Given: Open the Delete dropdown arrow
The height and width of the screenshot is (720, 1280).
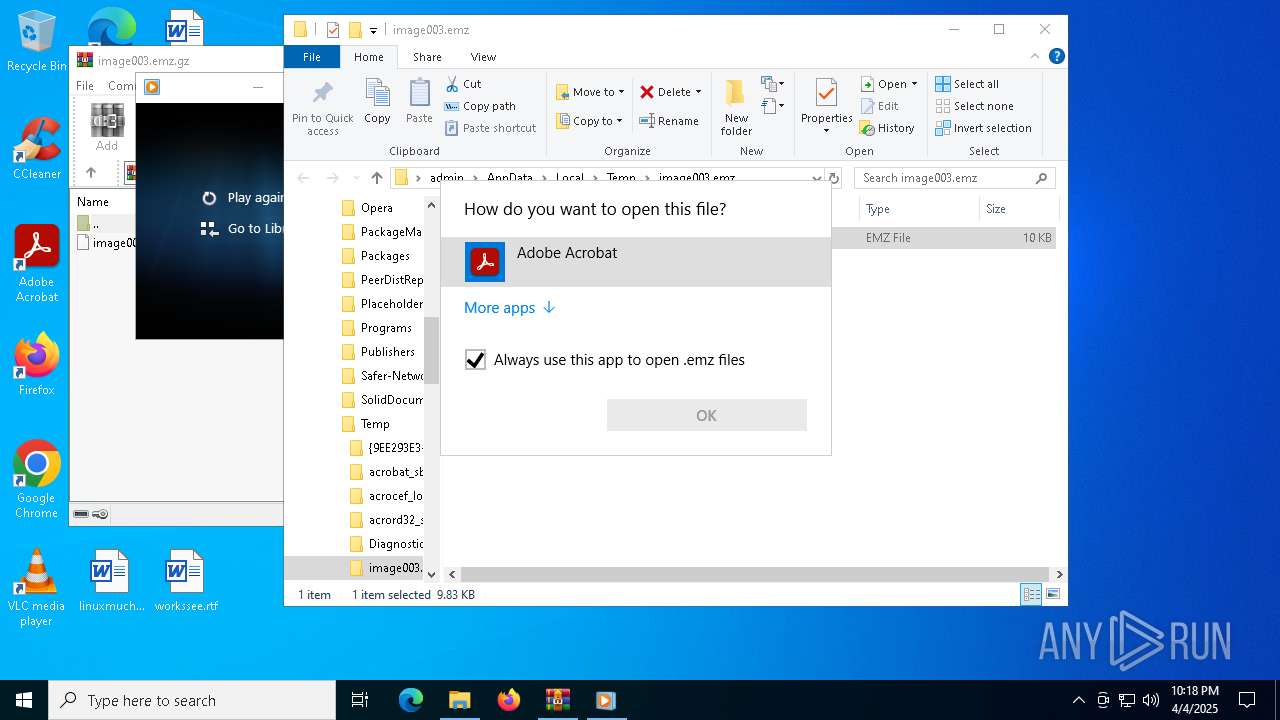Looking at the screenshot, I should 698,92.
